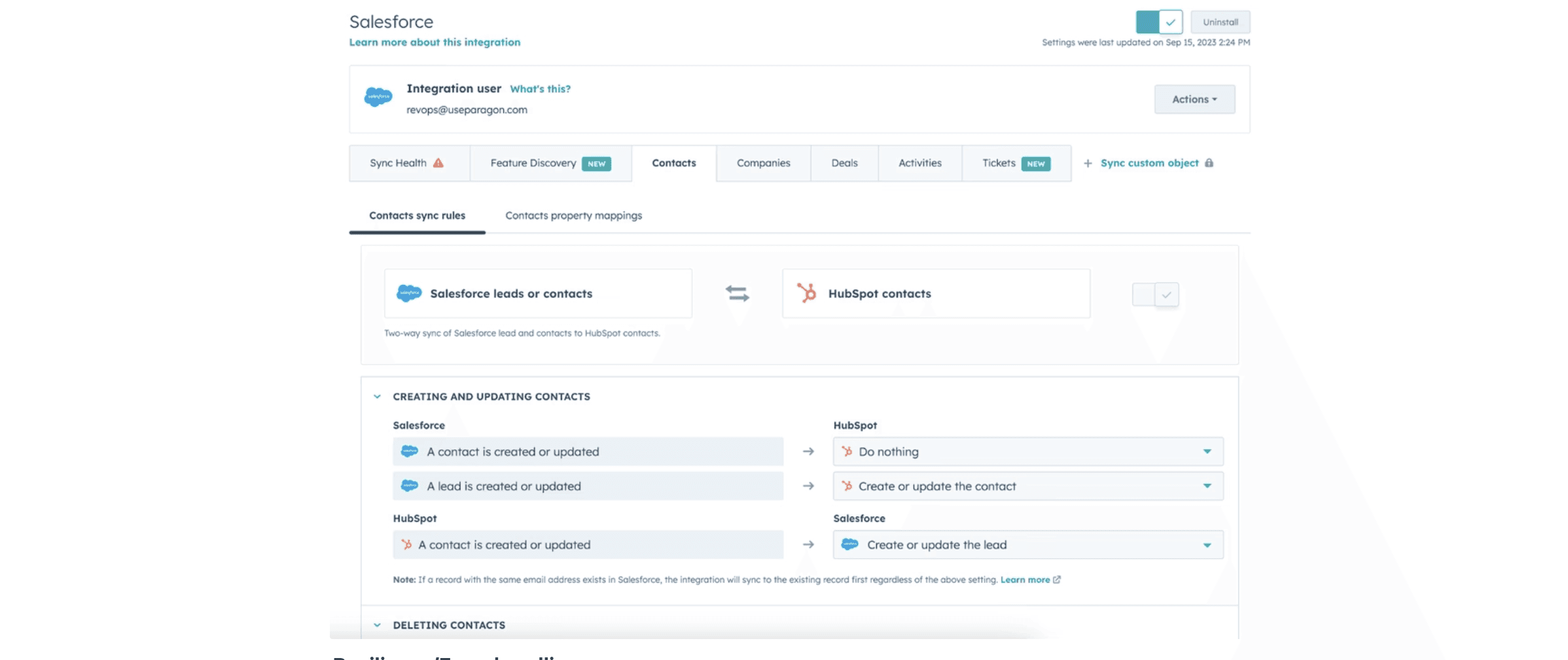The height and width of the screenshot is (660, 1568).
Task: Open the Create or update the contact dropdown
Action: pyautogui.click(x=1028, y=486)
